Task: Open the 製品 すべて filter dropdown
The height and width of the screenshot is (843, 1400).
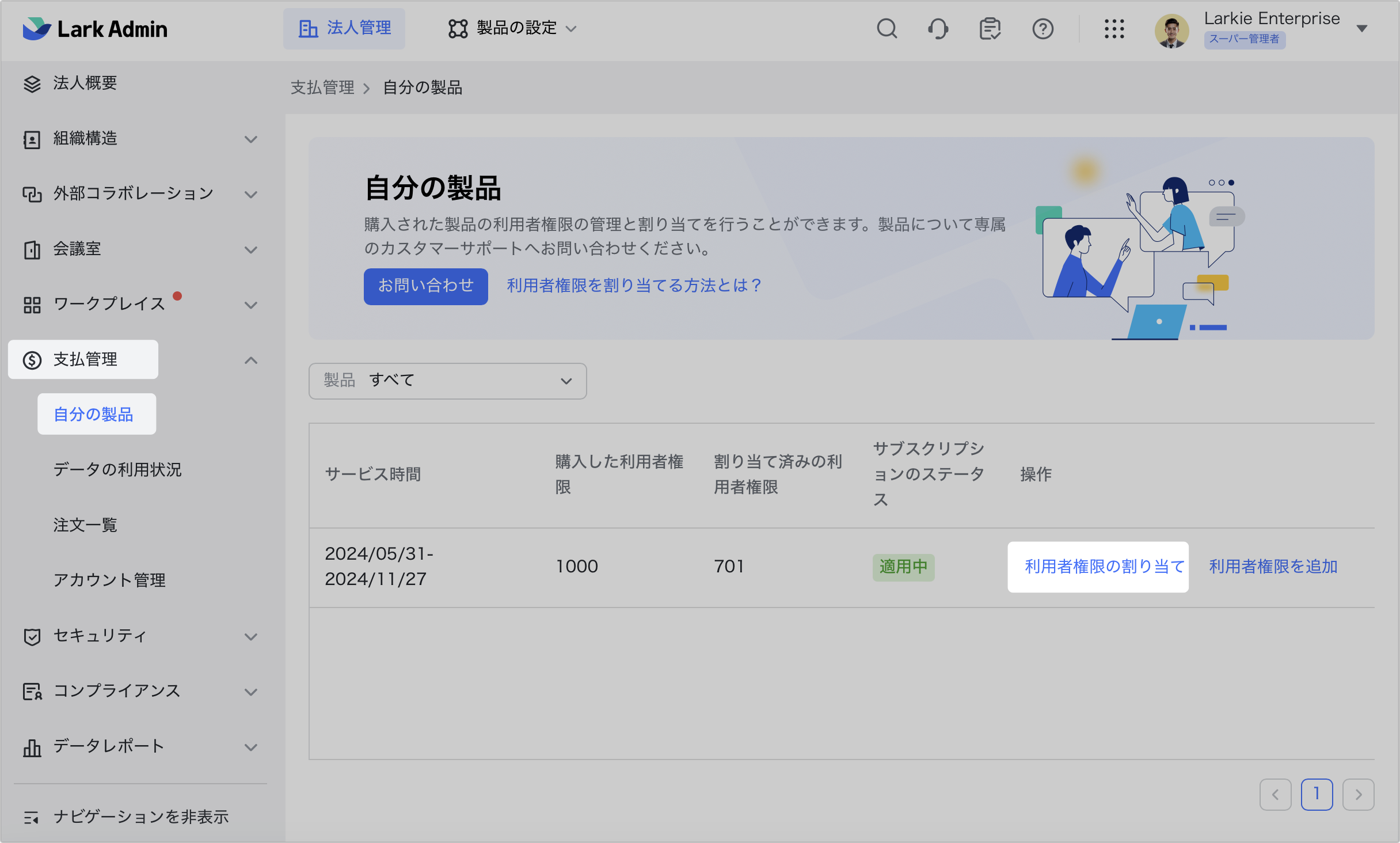Action: (447, 381)
